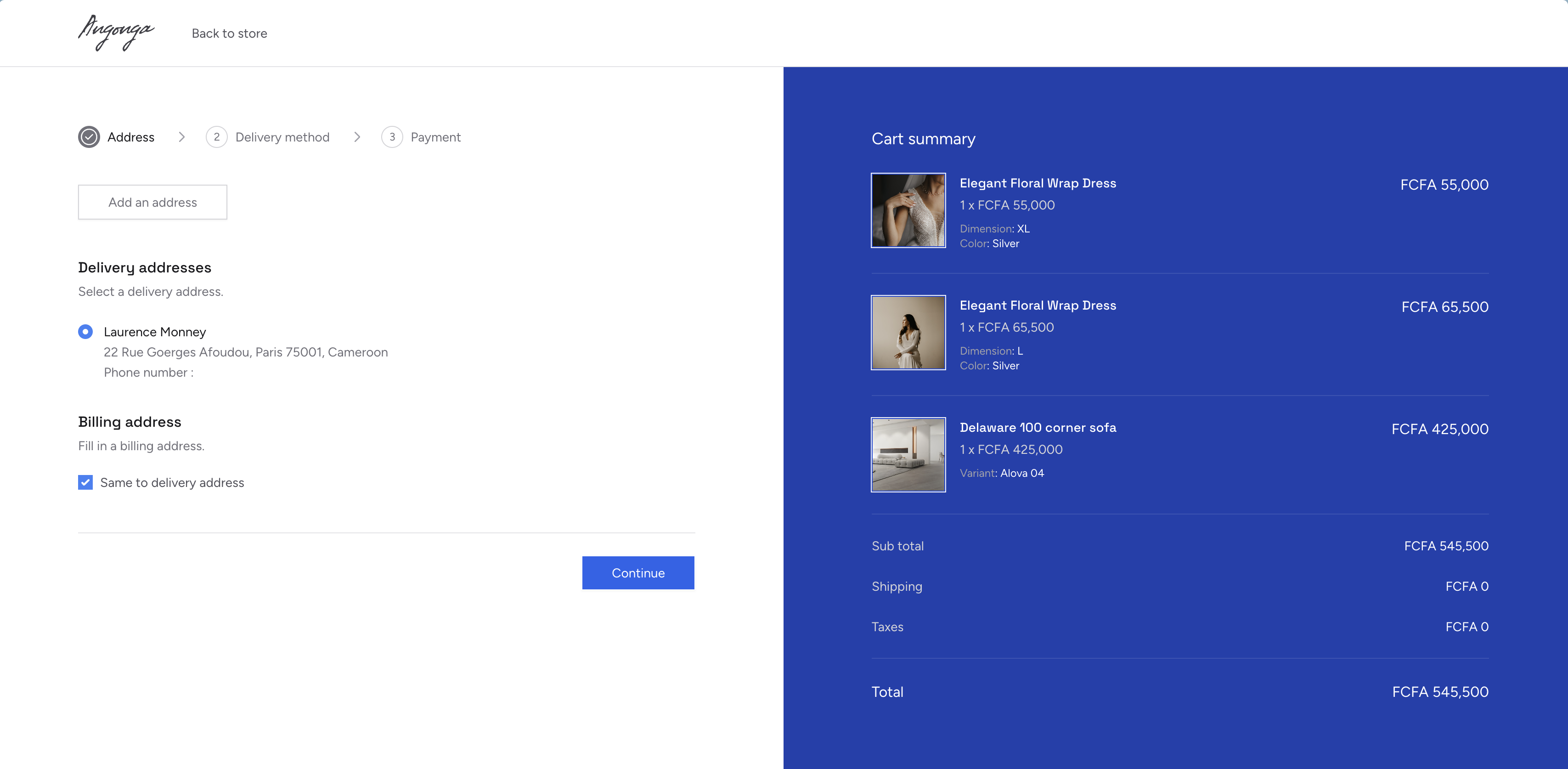Click the Angonga logo
Viewport: 1568px width, 769px height.
pos(116,33)
